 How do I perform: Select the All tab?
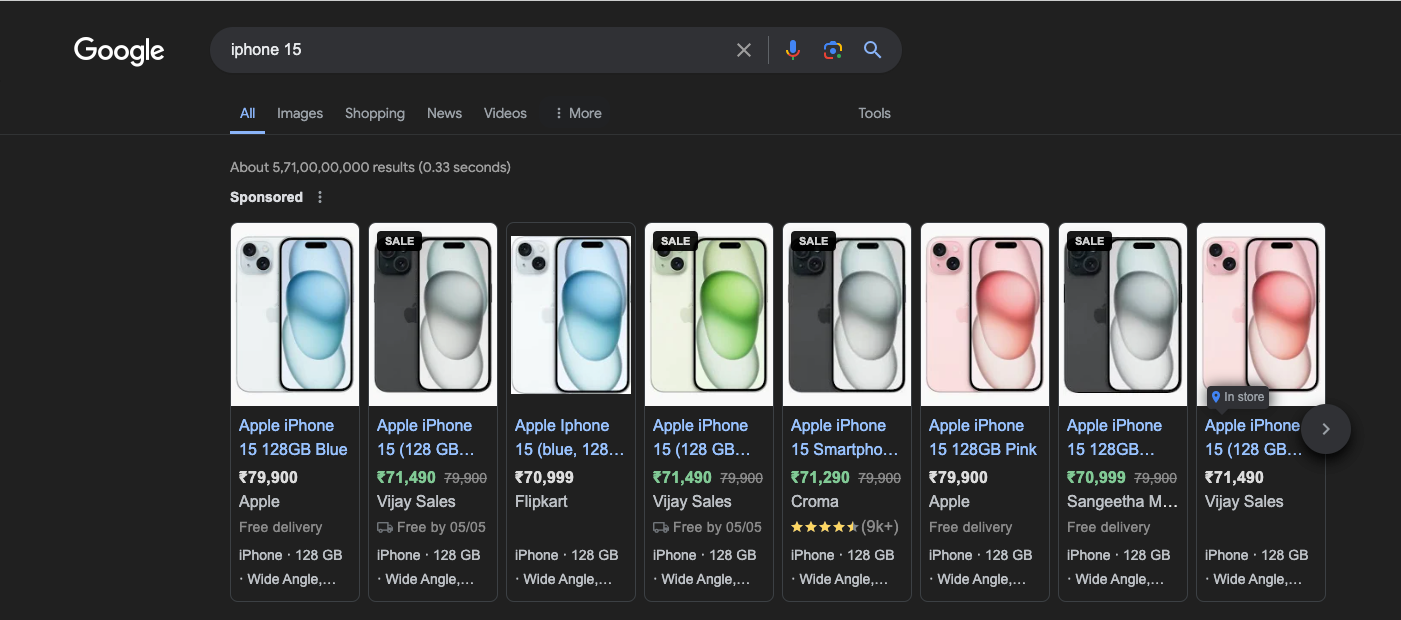247,113
